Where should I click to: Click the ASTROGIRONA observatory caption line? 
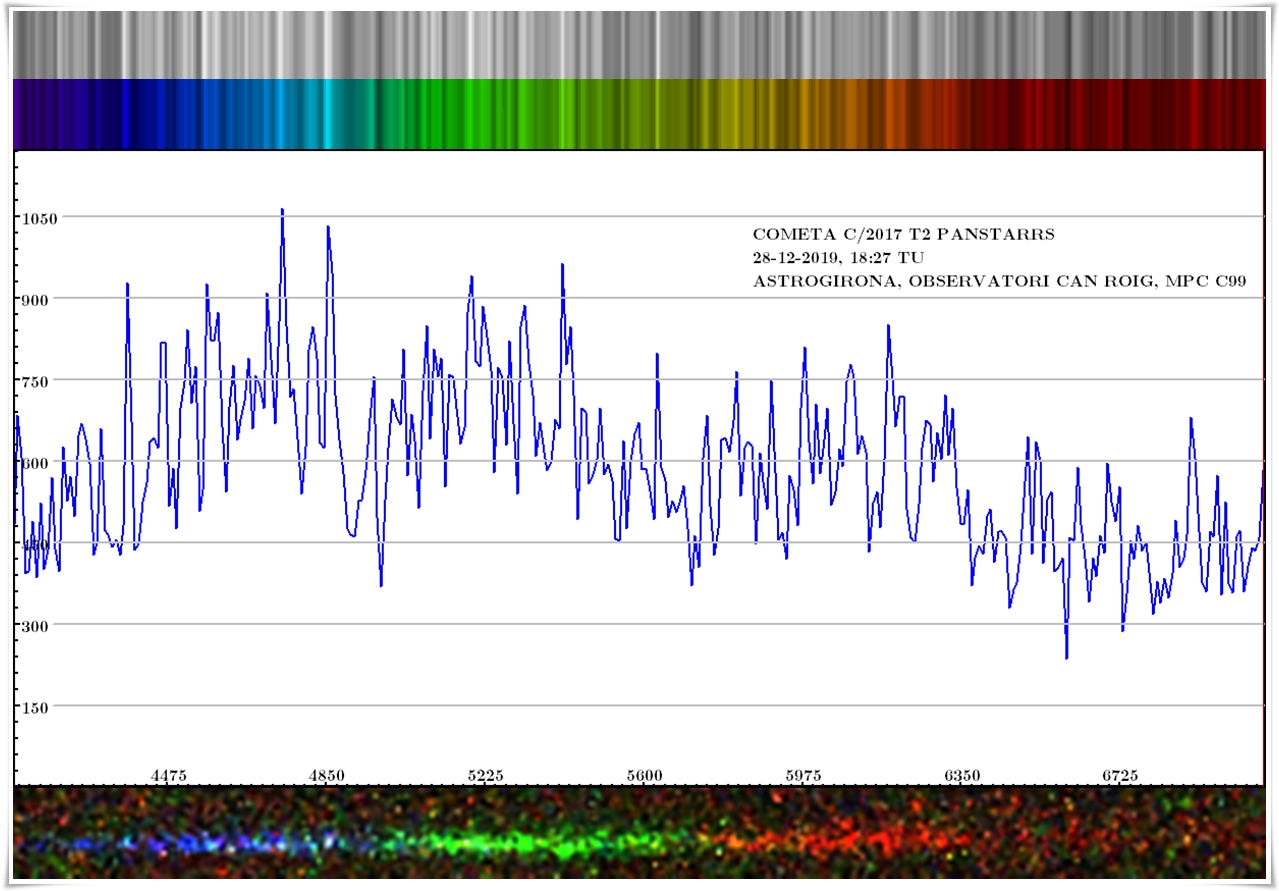(x=999, y=282)
